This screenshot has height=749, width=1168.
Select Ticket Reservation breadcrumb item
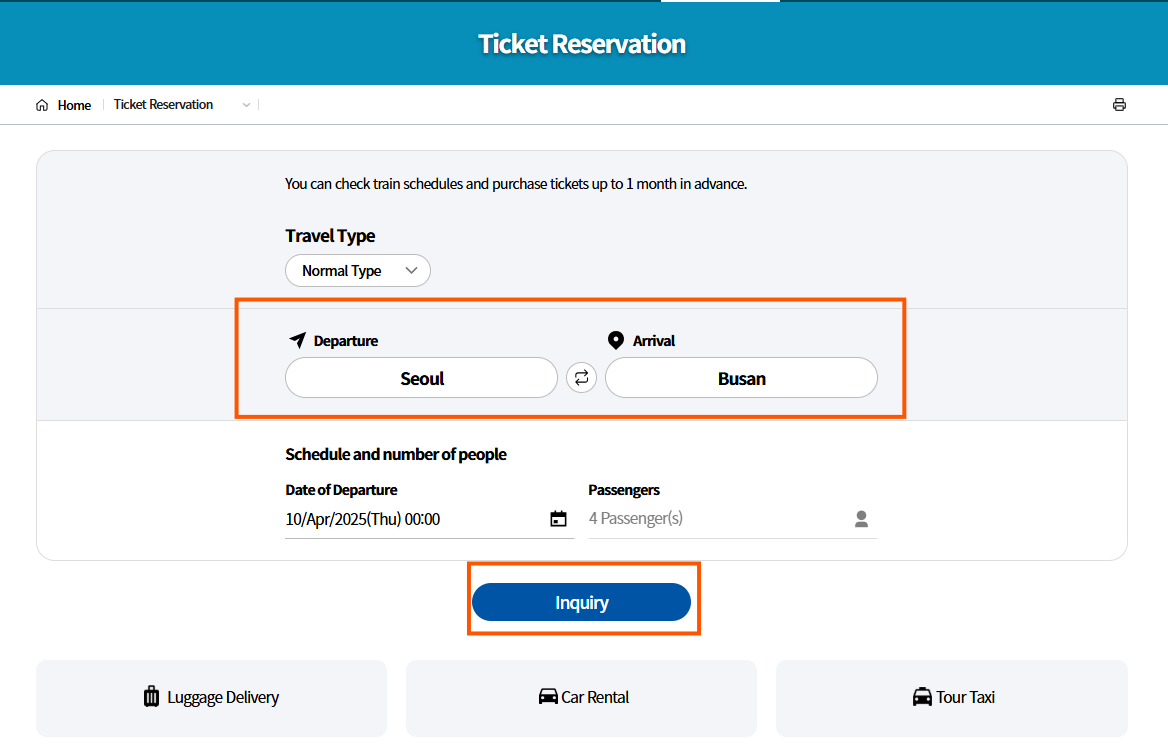pos(163,105)
